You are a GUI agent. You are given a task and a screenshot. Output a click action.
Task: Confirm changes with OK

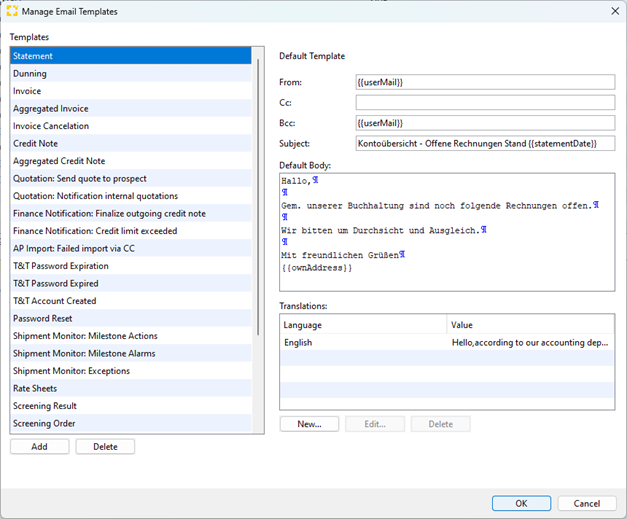pos(521,503)
